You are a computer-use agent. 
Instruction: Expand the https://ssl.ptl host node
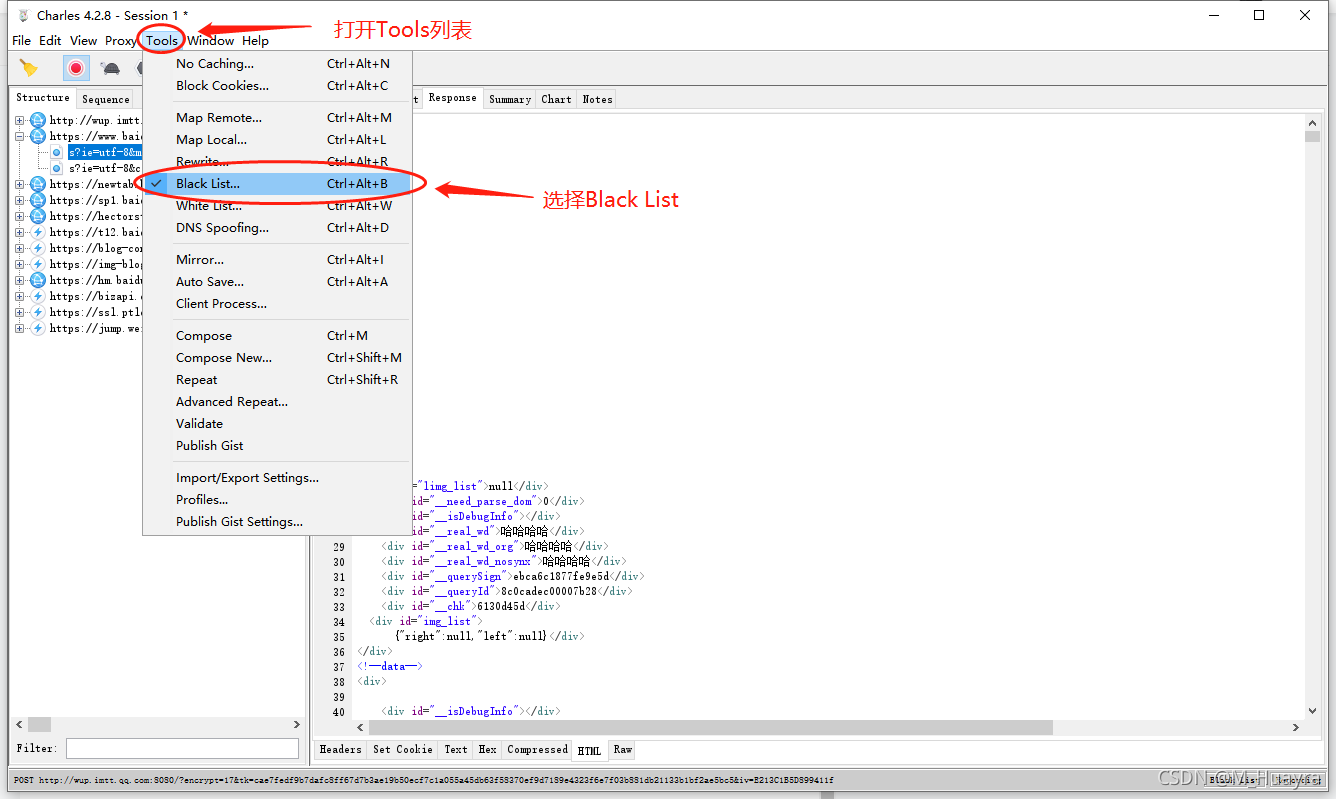pos(20,312)
